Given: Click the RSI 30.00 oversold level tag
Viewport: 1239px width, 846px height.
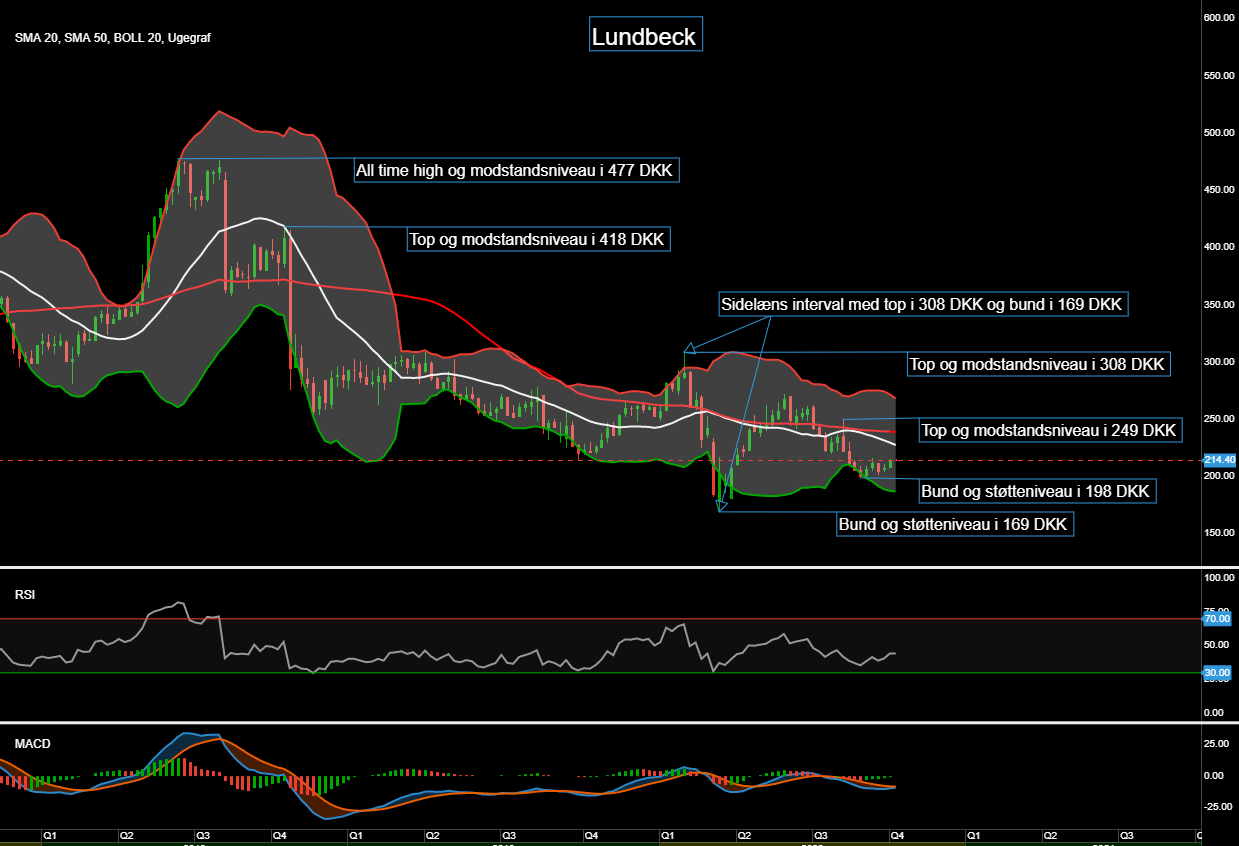Looking at the screenshot, I should coord(1217,673).
